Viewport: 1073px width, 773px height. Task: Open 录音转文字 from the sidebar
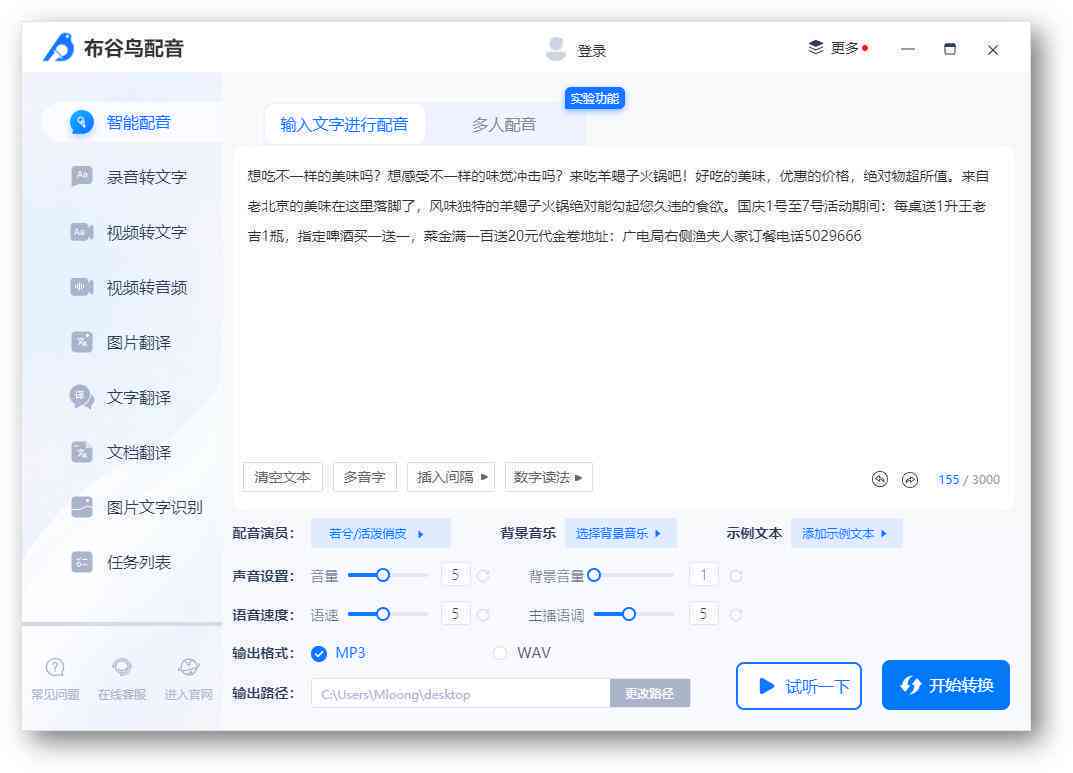click(146, 177)
